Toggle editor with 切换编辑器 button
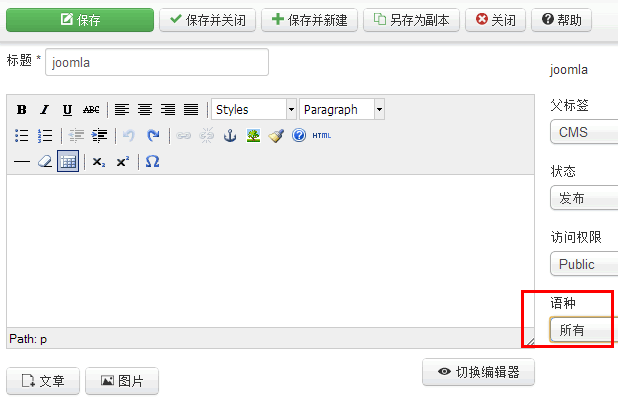Viewport: 618px width, 399px height. tap(478, 372)
